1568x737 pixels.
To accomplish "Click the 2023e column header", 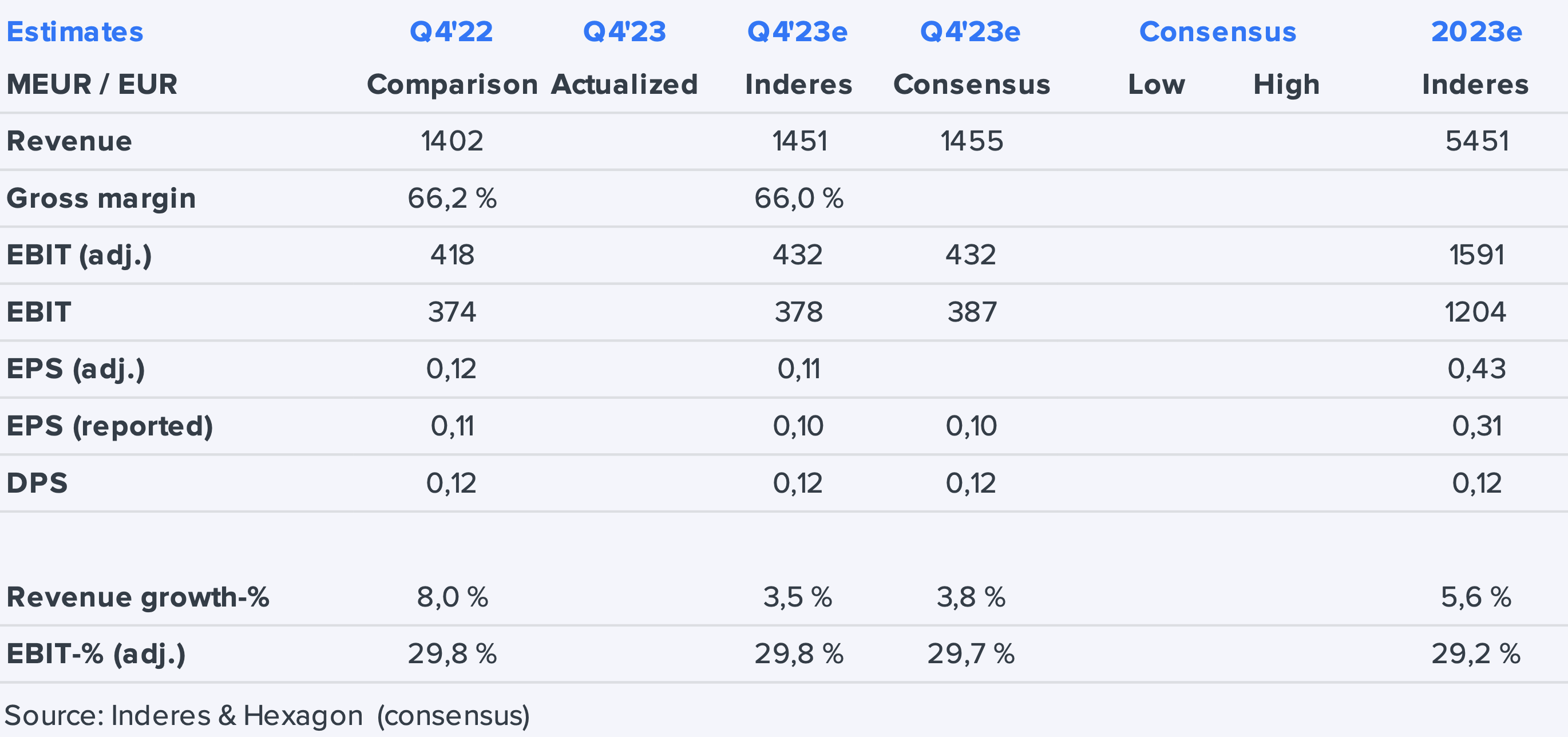I will (1476, 31).
